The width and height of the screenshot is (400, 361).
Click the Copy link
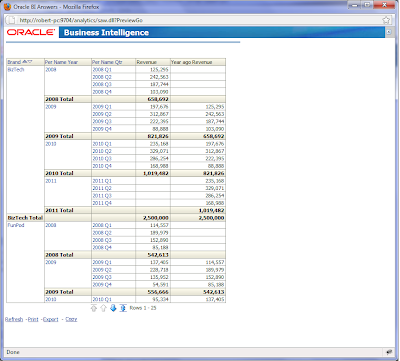tap(71, 319)
